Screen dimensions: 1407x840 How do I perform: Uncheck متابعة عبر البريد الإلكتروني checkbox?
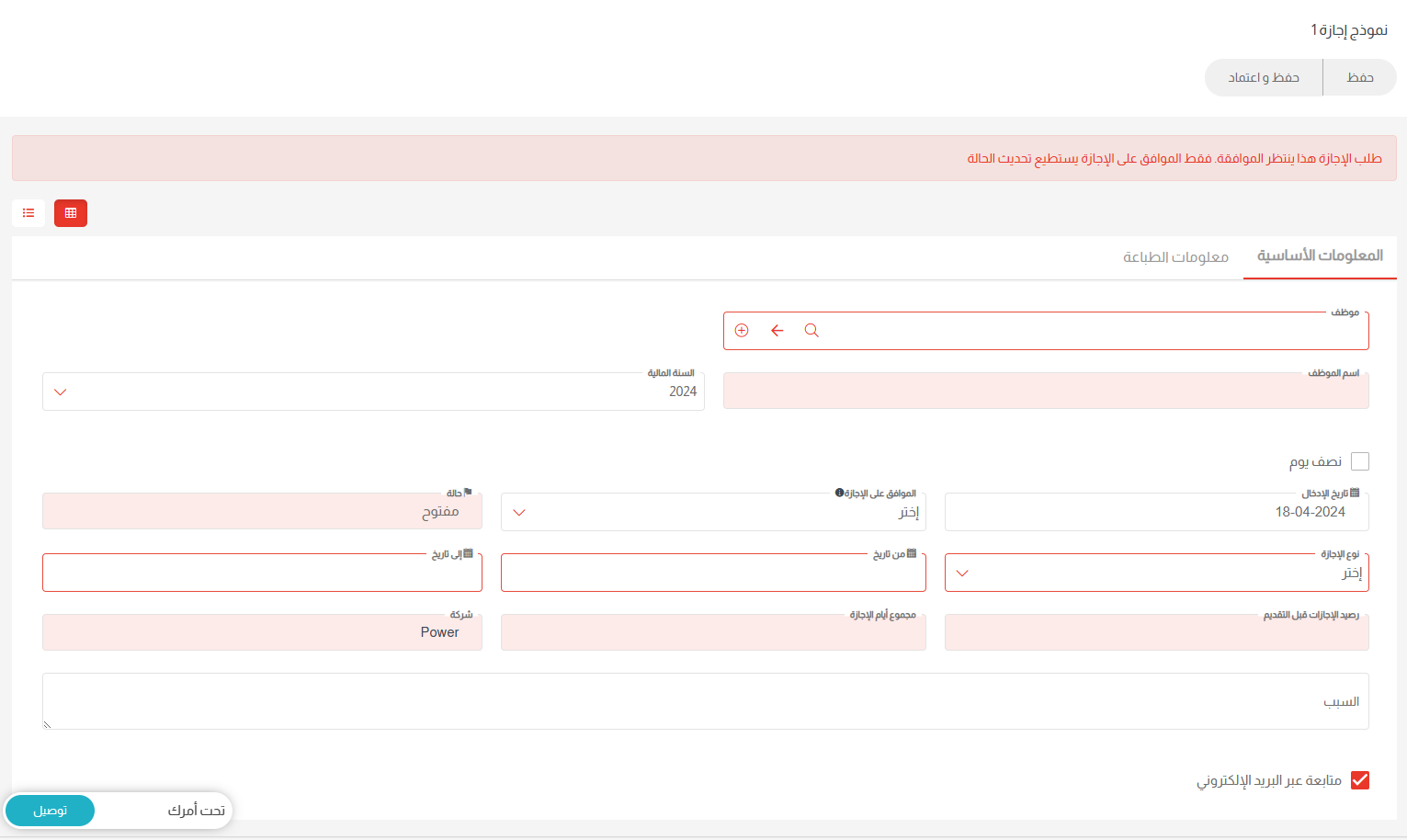1360,780
